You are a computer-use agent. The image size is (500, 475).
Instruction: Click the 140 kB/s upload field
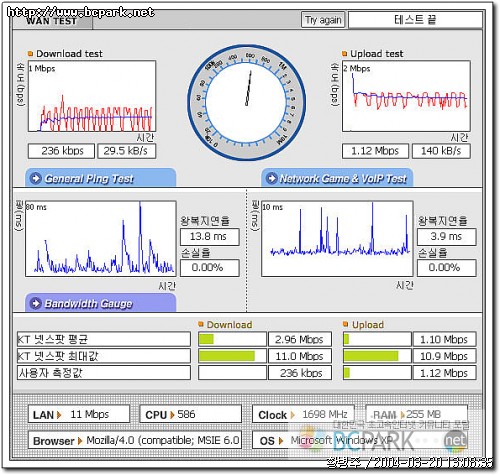441,151
